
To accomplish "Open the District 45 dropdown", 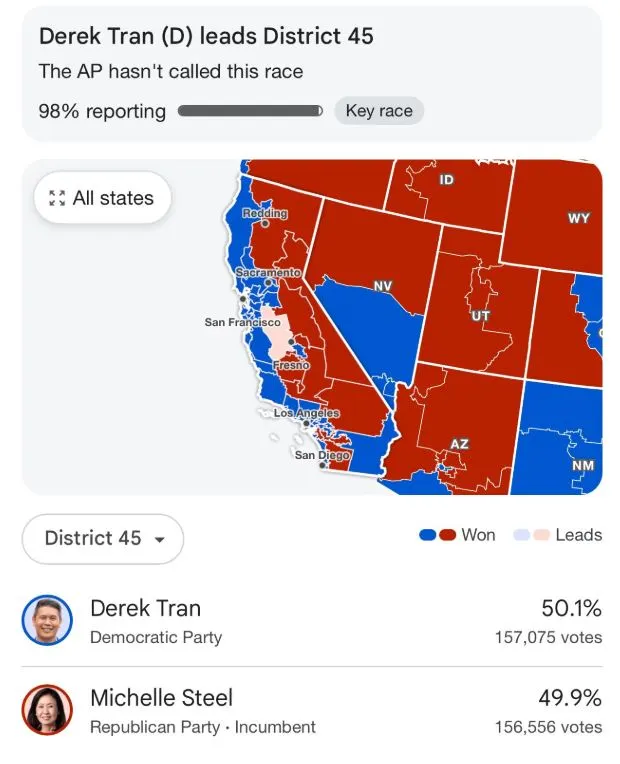I will [x=103, y=538].
